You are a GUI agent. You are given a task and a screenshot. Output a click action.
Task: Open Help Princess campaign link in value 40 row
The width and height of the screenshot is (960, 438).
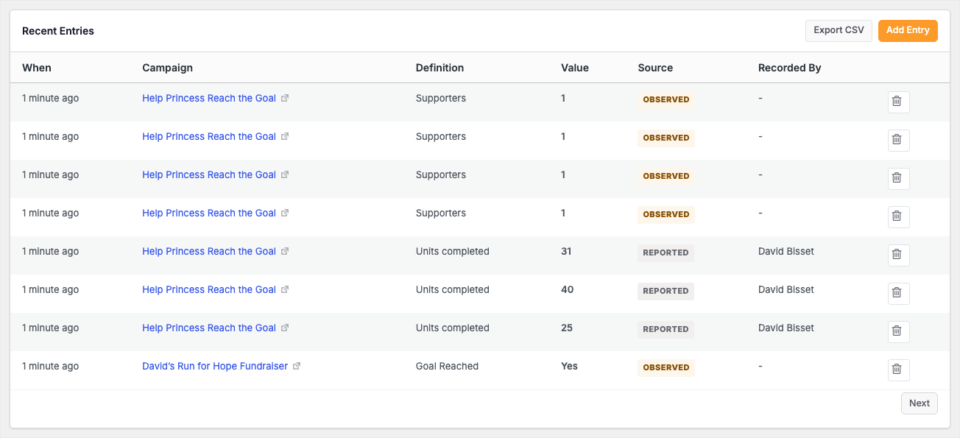pos(209,290)
